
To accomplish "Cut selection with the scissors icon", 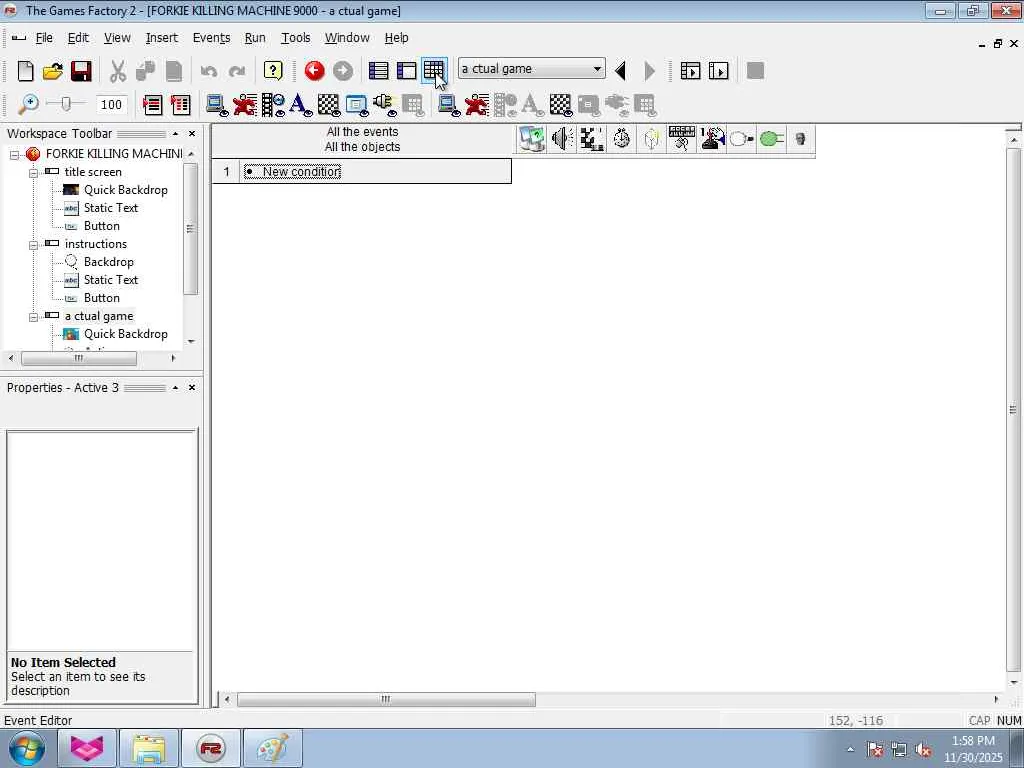I will click(118, 71).
